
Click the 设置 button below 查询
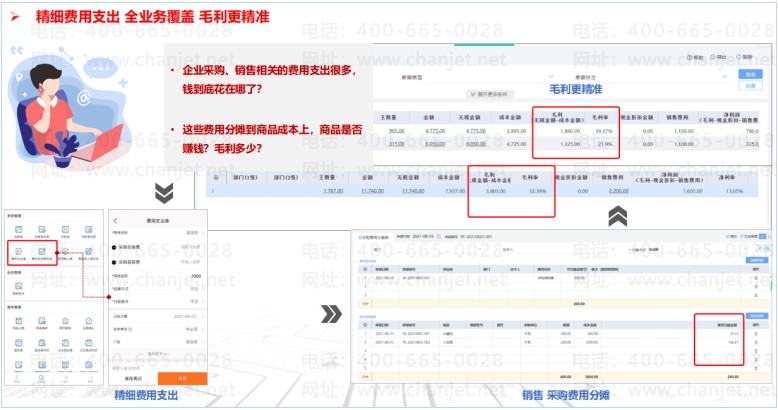tap(750, 86)
